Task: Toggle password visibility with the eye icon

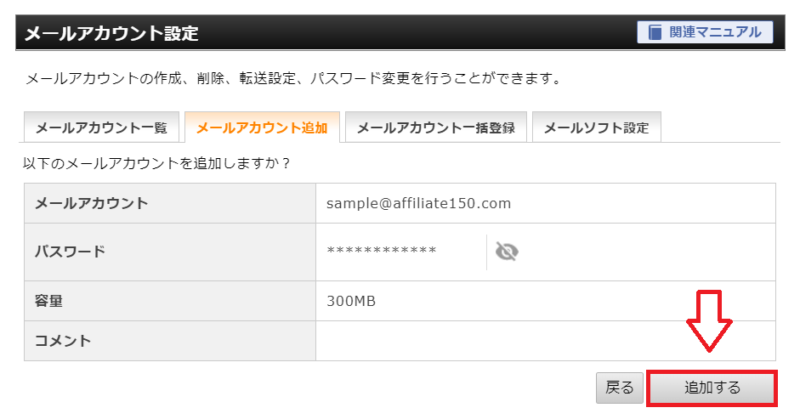Action: 507,252
